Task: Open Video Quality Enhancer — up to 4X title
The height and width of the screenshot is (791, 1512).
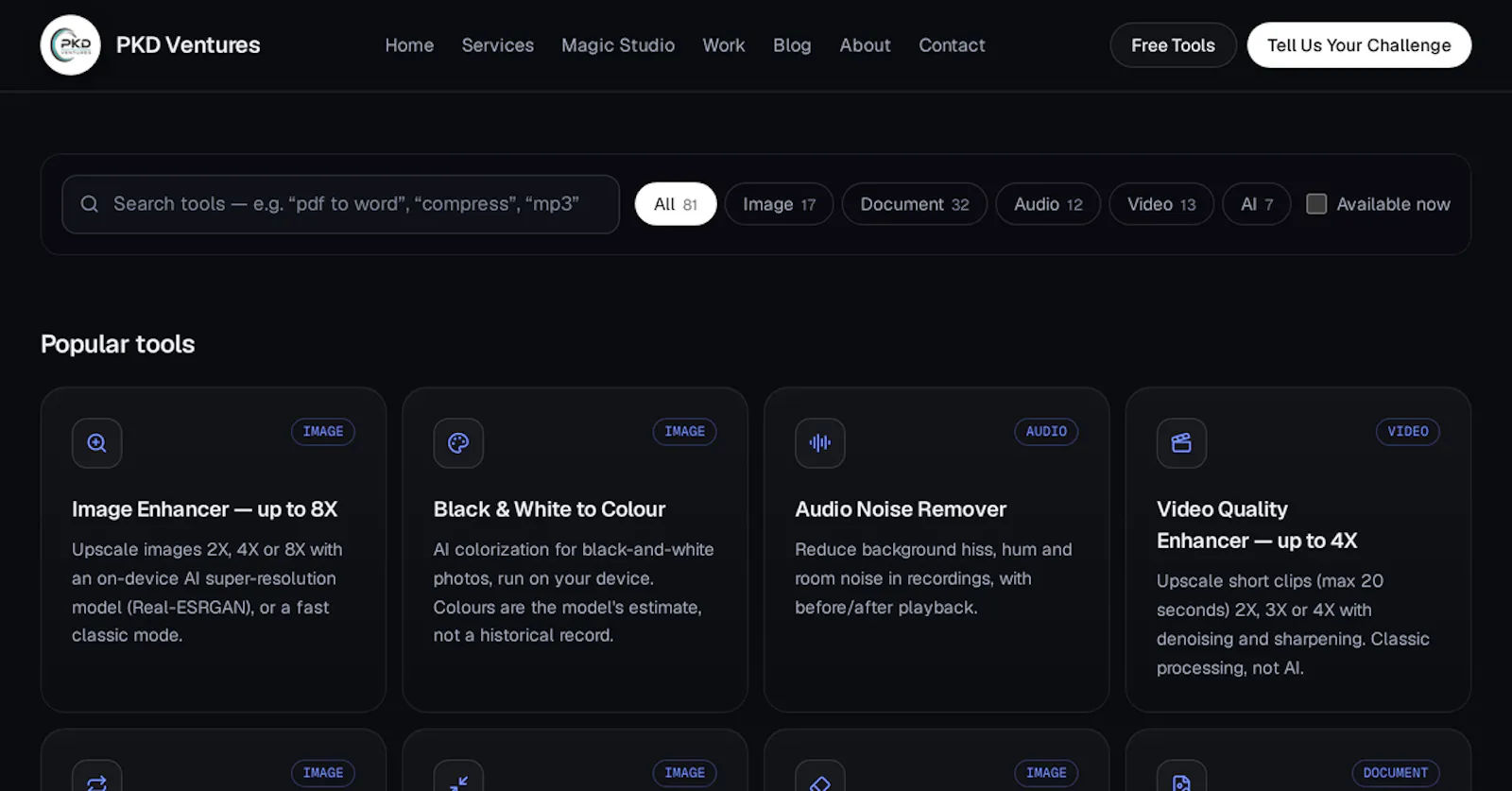Action: coord(1257,525)
